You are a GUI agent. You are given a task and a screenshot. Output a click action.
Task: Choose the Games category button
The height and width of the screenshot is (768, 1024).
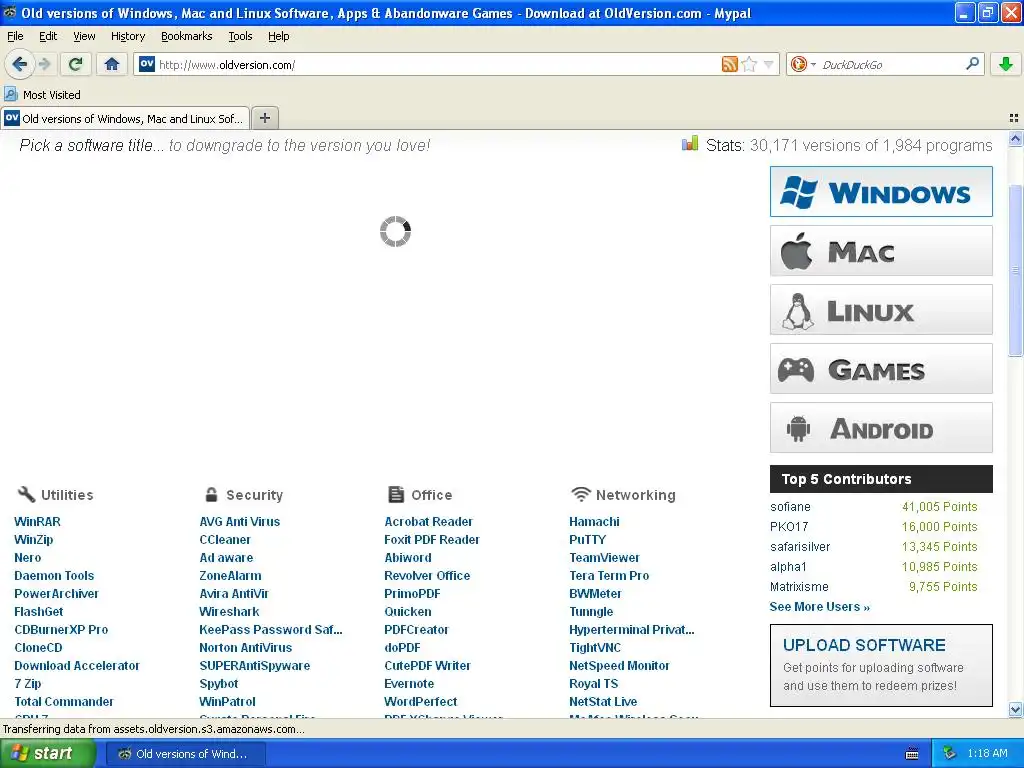point(881,368)
